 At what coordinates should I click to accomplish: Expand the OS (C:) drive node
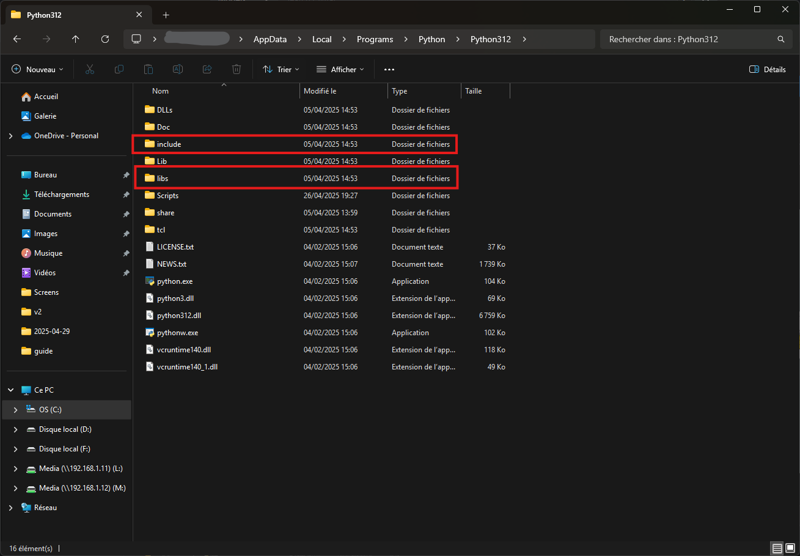pos(15,410)
